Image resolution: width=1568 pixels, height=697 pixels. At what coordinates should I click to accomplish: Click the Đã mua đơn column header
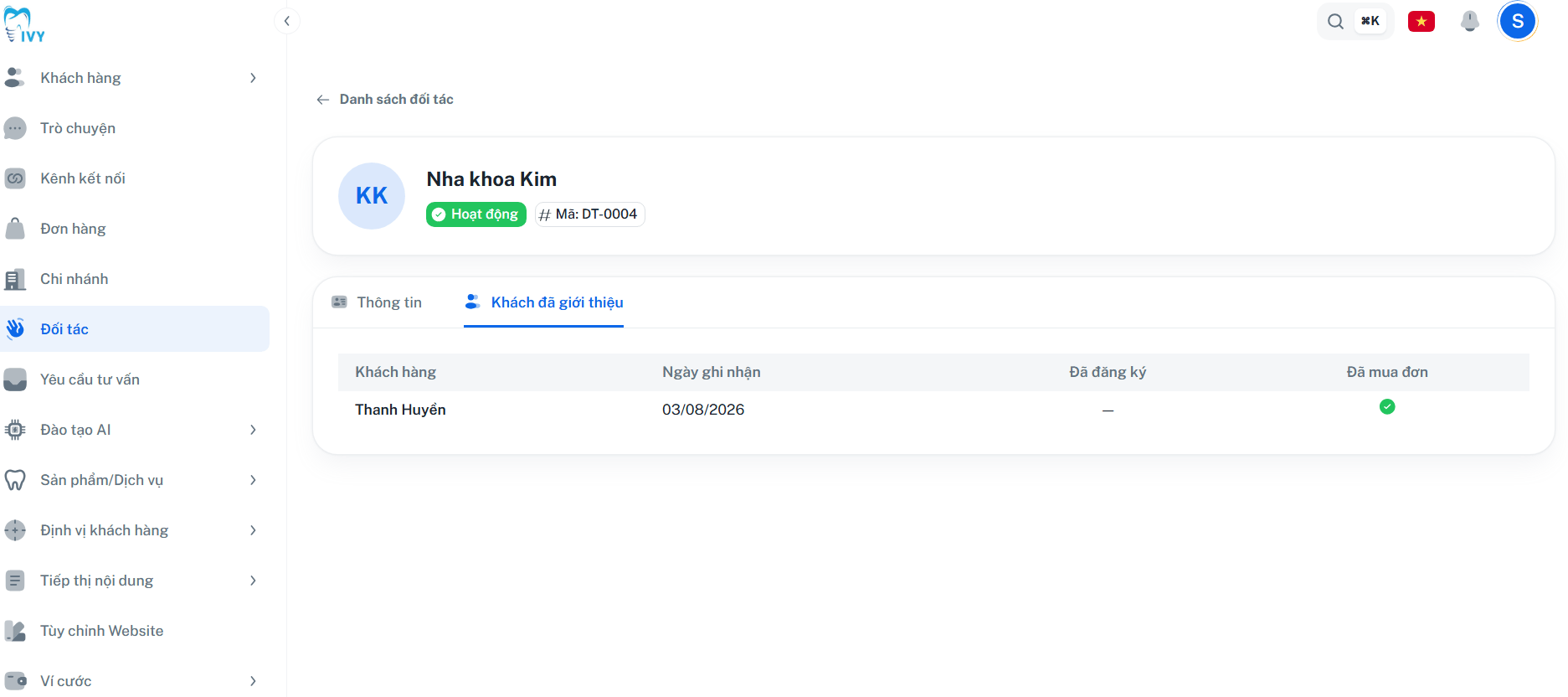point(1387,372)
